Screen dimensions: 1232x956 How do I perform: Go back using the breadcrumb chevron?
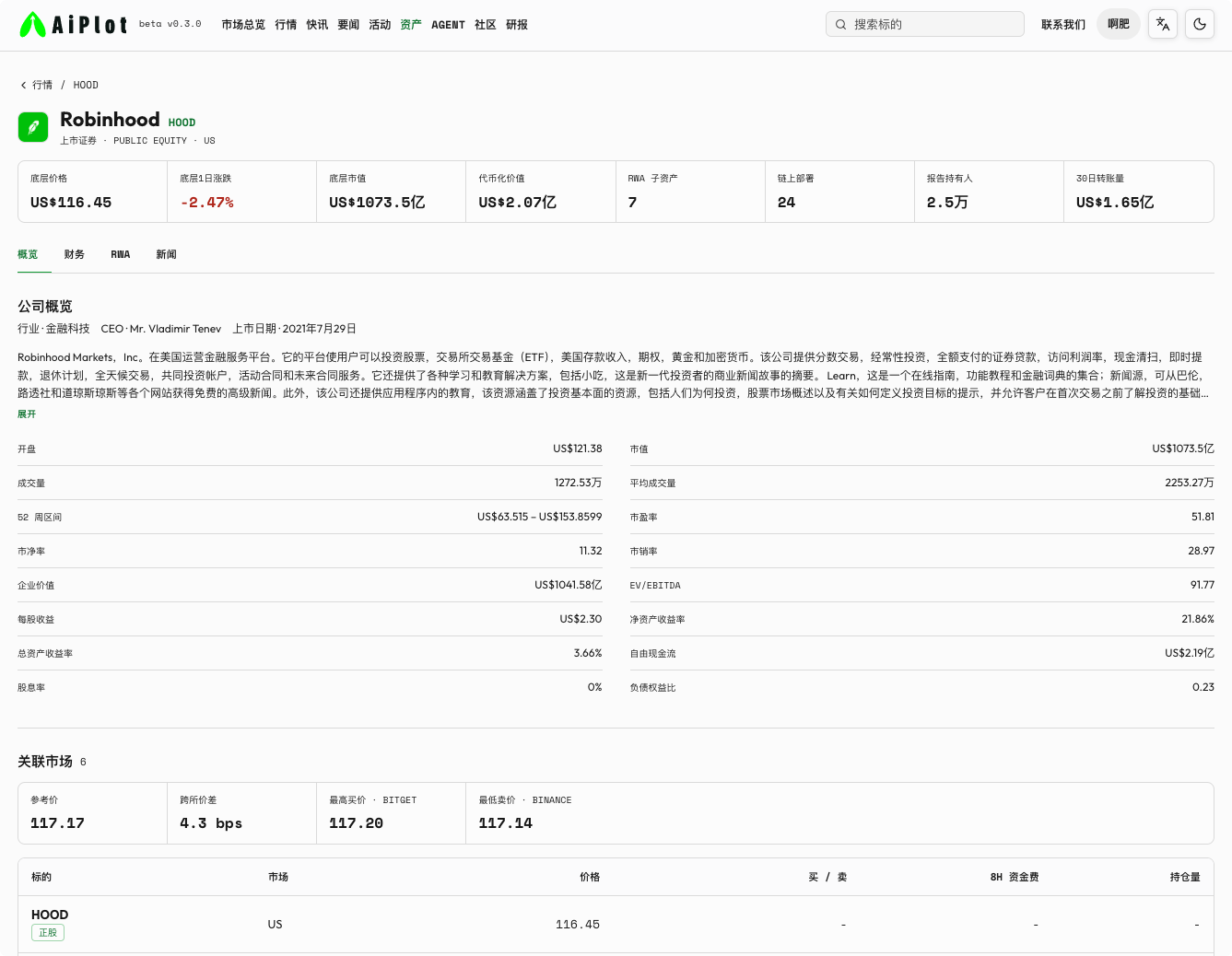coord(24,85)
